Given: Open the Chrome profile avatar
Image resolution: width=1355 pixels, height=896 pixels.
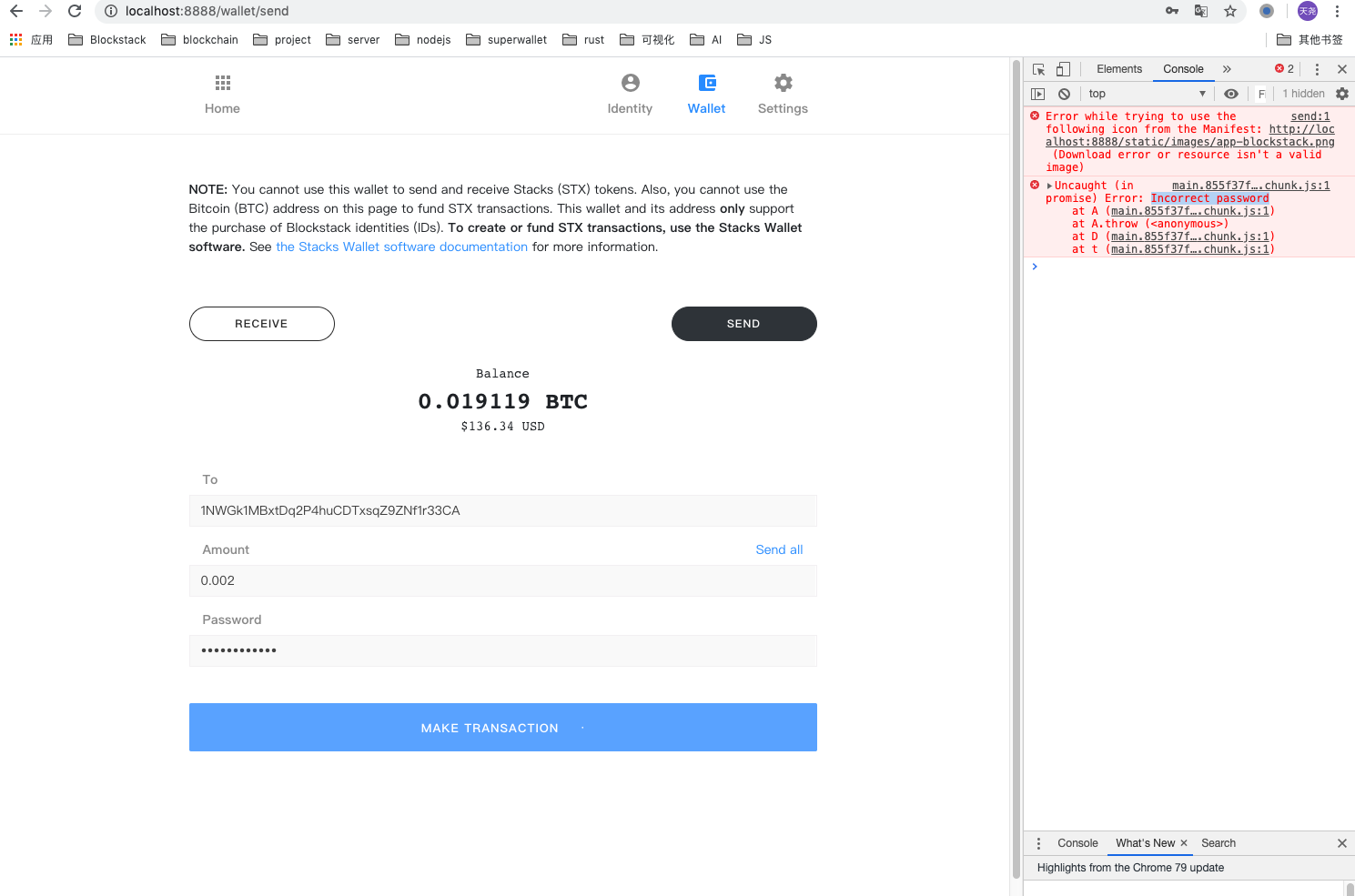Looking at the screenshot, I should click(1308, 11).
